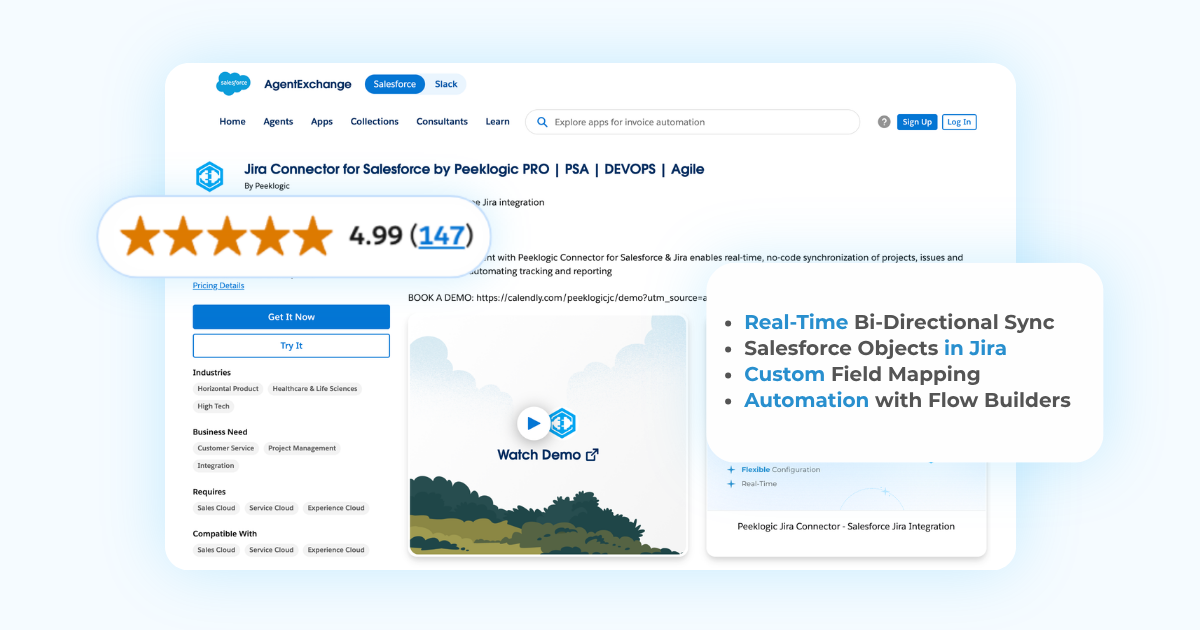Click the Try It button
The height and width of the screenshot is (630, 1200).
click(x=291, y=346)
